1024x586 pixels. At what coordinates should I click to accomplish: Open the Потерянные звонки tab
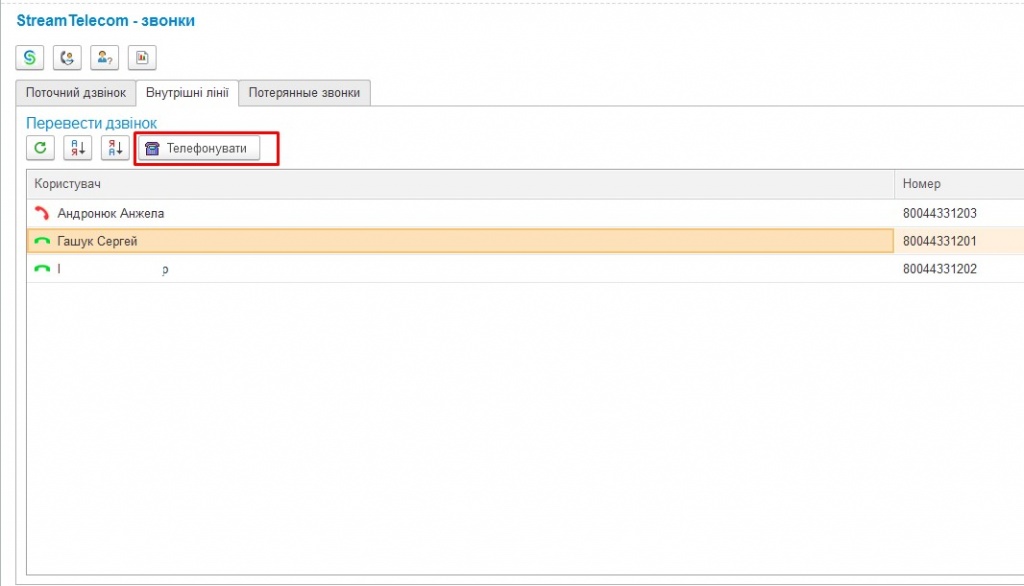[x=304, y=93]
